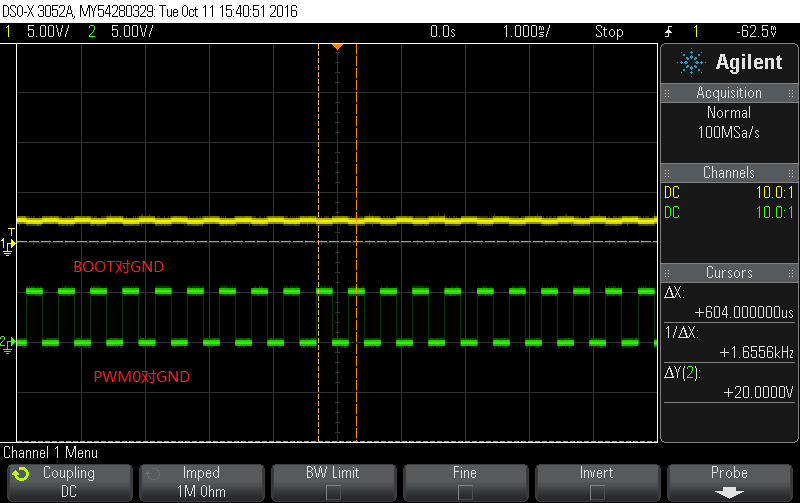Click the Channels panel left grip dots
This screenshot has height=503, width=800.
point(667,173)
